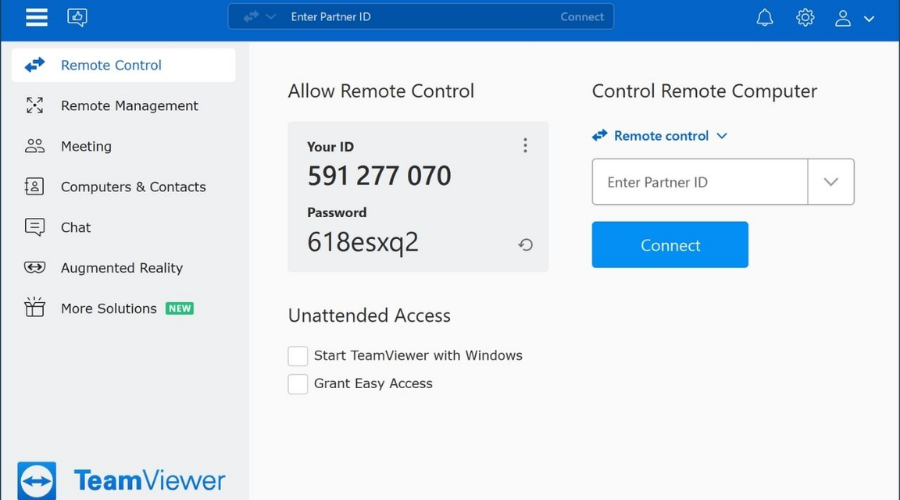
Task: Click the ID number 591 277 070
Action: coord(379,176)
